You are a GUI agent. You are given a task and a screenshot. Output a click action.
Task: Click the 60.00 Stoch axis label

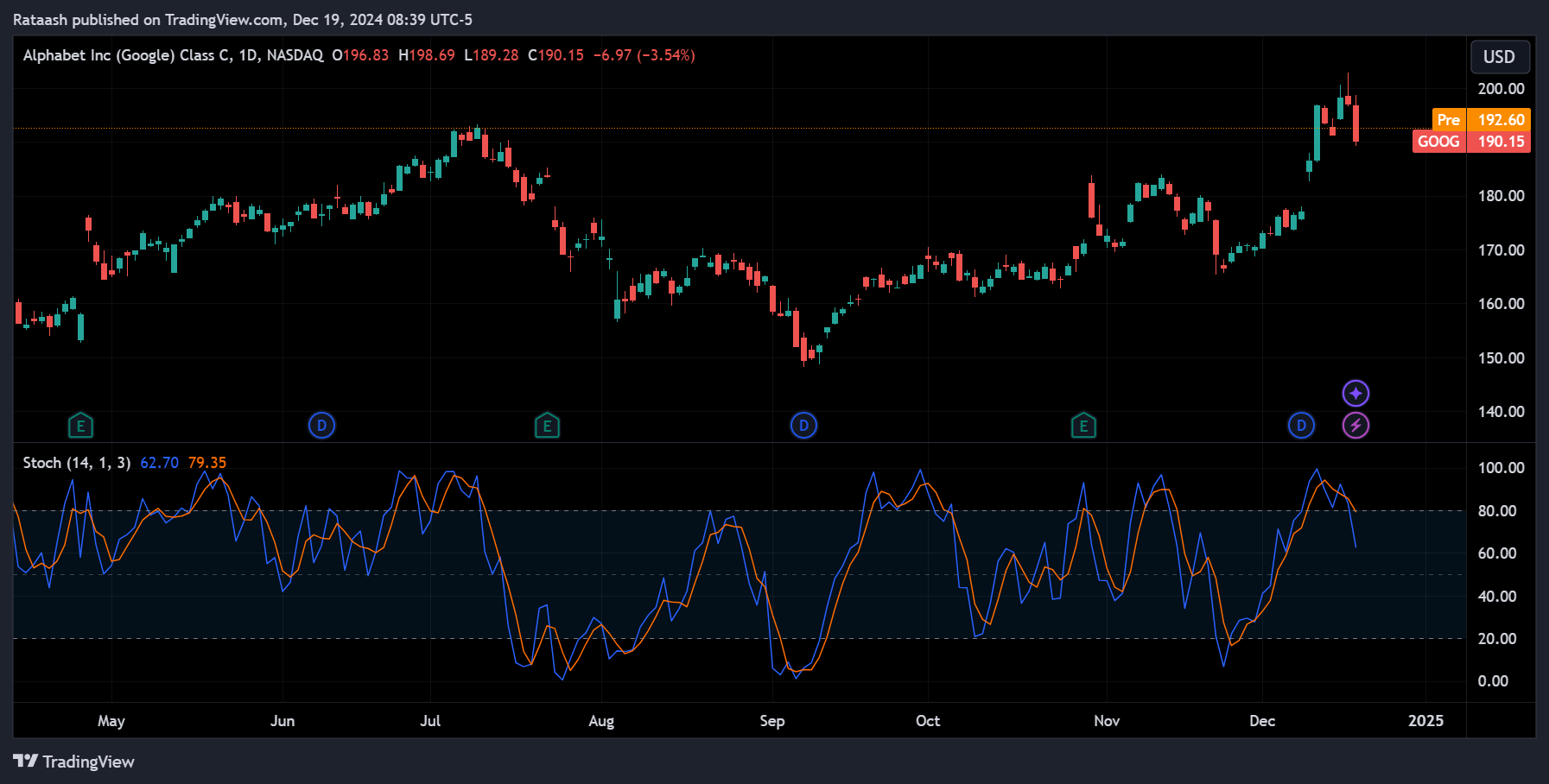pyautogui.click(x=1497, y=553)
